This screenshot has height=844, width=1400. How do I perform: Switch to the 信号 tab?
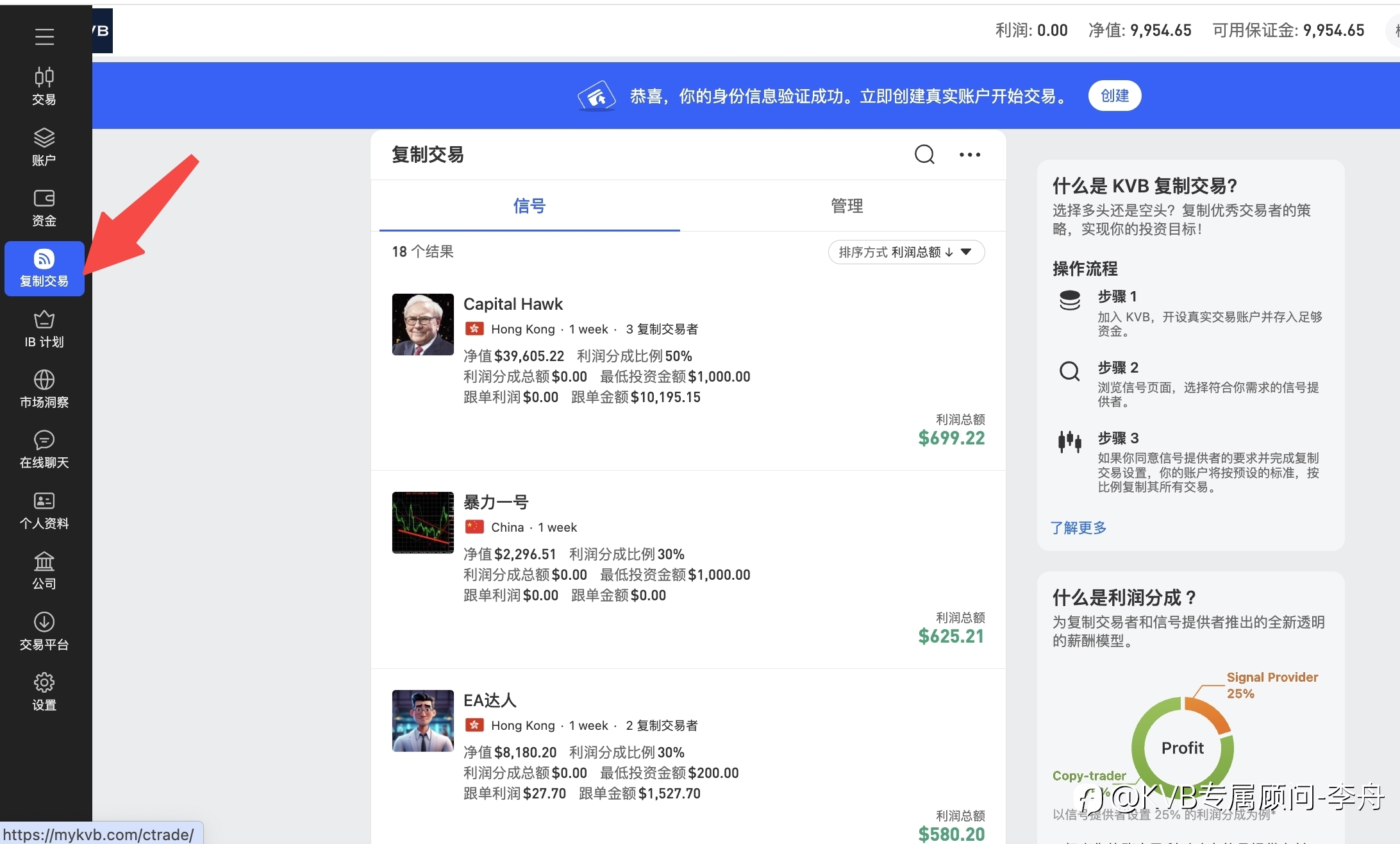click(x=529, y=206)
